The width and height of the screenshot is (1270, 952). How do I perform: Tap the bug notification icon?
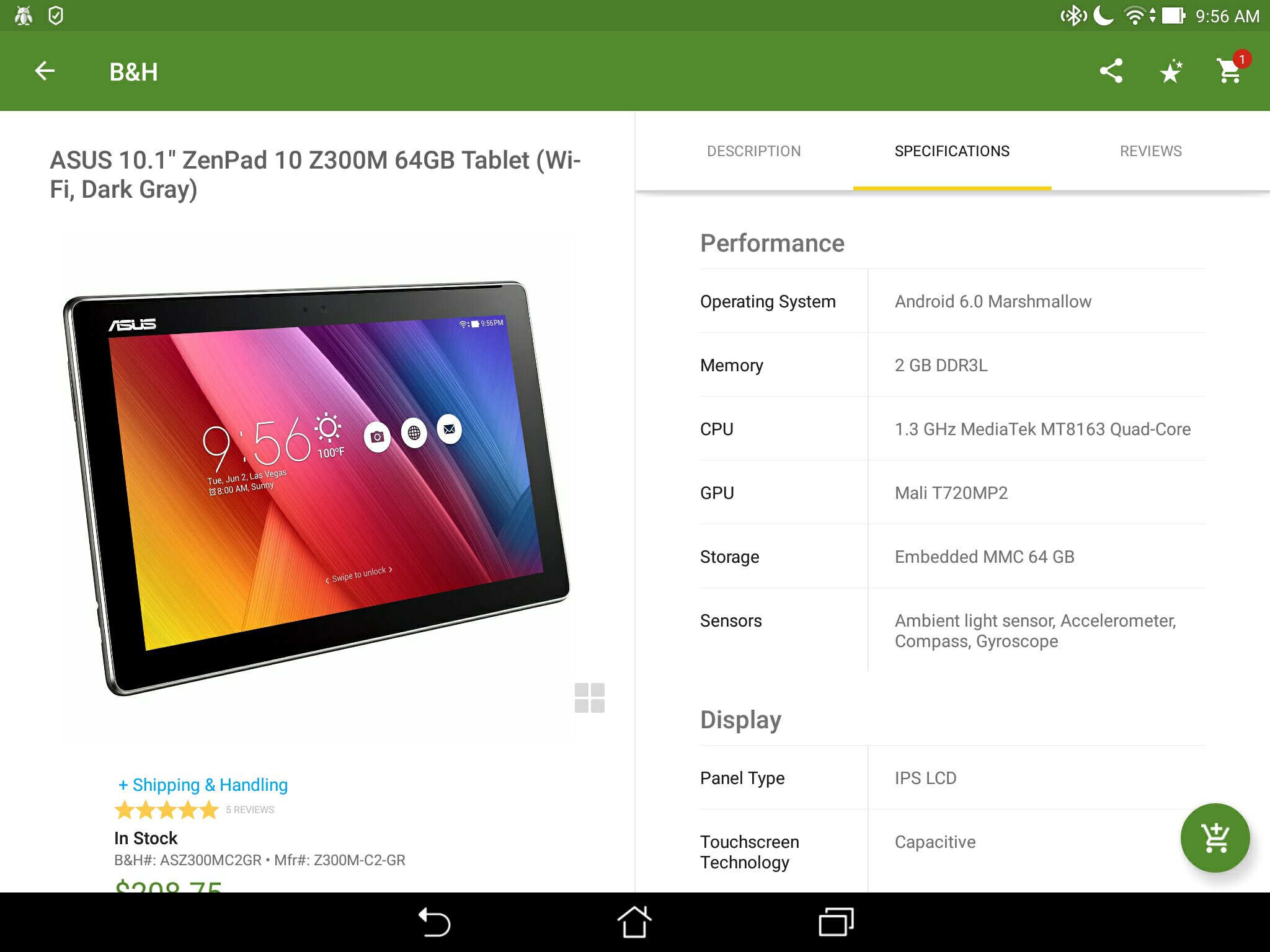[x=24, y=15]
